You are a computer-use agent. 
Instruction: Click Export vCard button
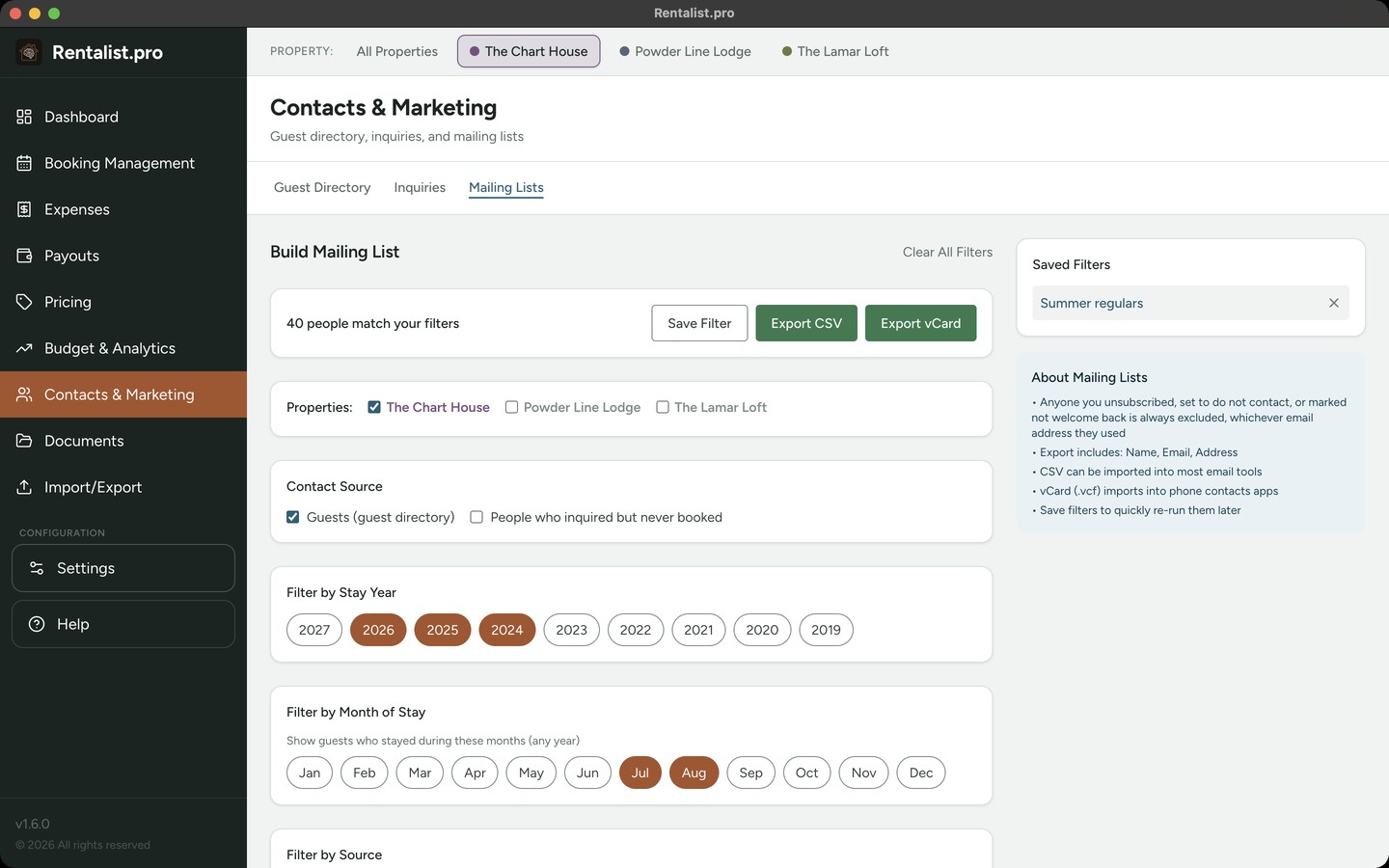(x=920, y=323)
